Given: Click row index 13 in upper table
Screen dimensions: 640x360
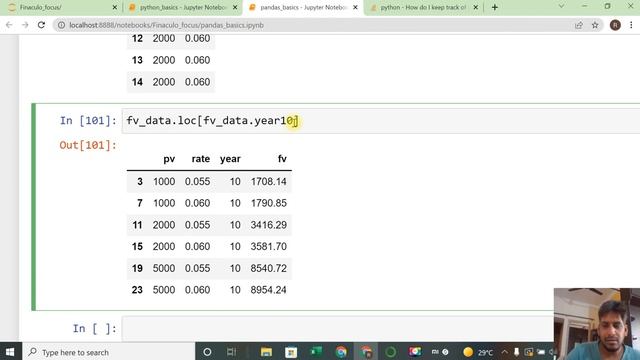Looking at the screenshot, I should tap(137, 60).
